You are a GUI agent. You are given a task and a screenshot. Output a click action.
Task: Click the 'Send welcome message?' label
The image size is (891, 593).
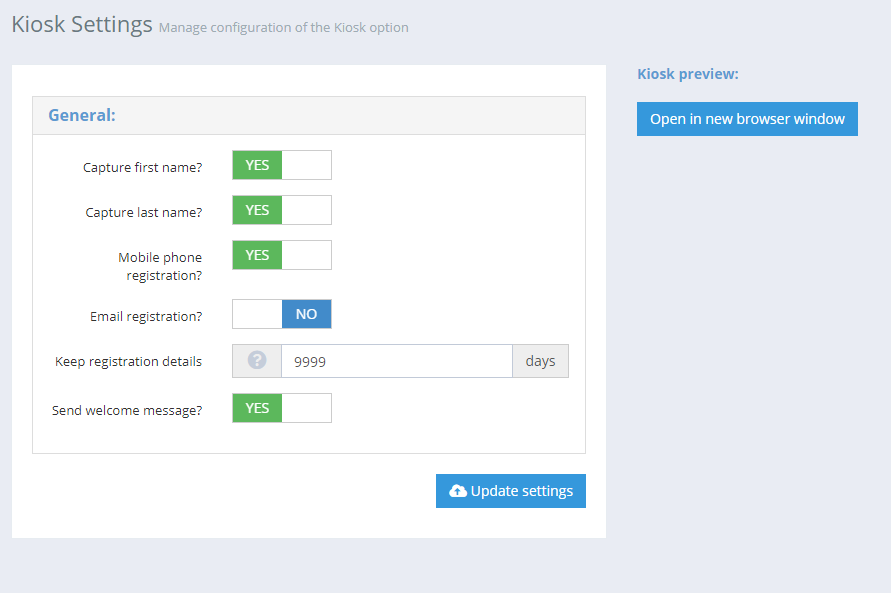point(127,410)
